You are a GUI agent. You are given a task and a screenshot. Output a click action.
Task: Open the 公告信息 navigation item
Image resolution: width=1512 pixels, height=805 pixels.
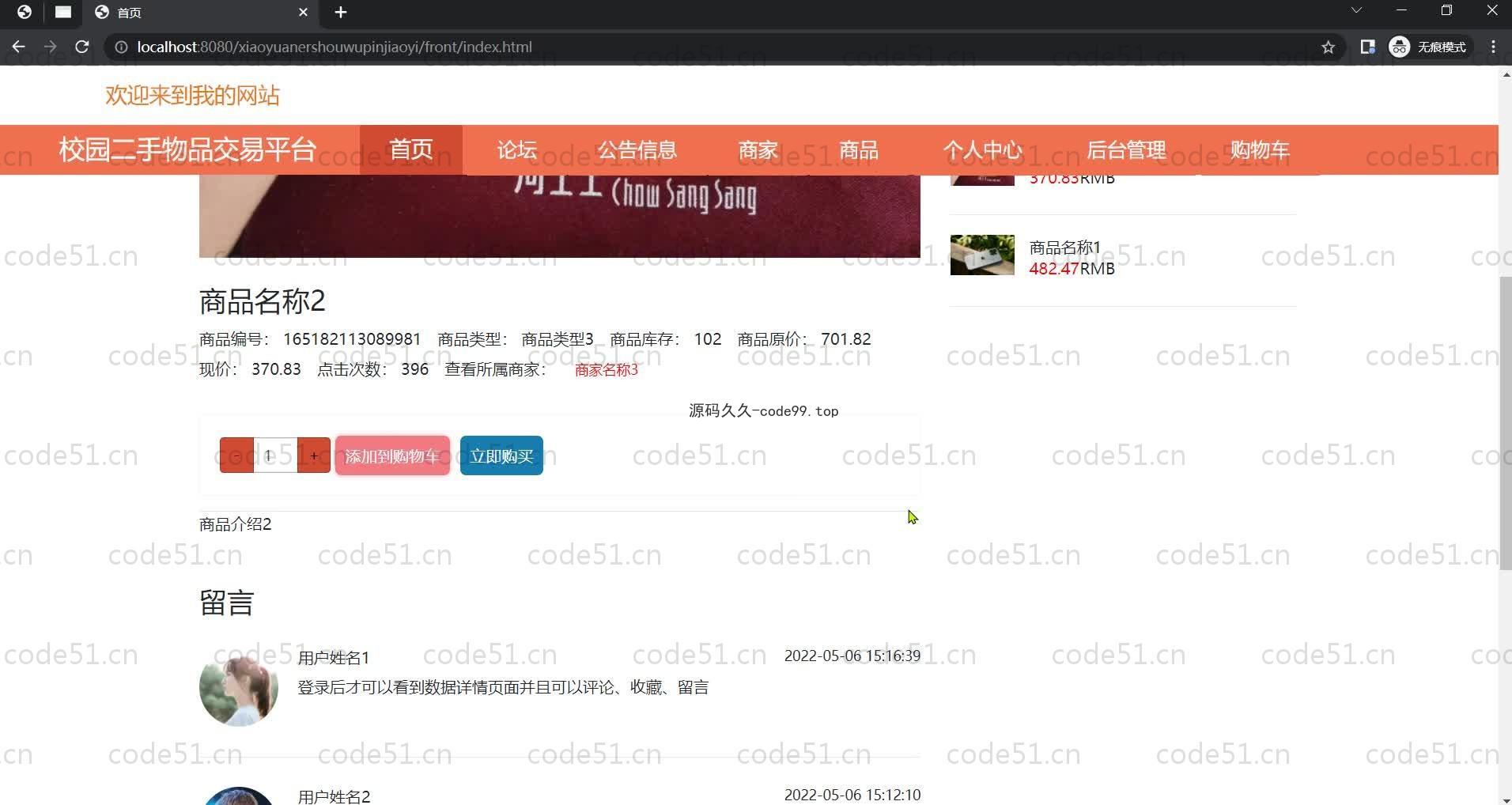pyautogui.click(x=637, y=149)
